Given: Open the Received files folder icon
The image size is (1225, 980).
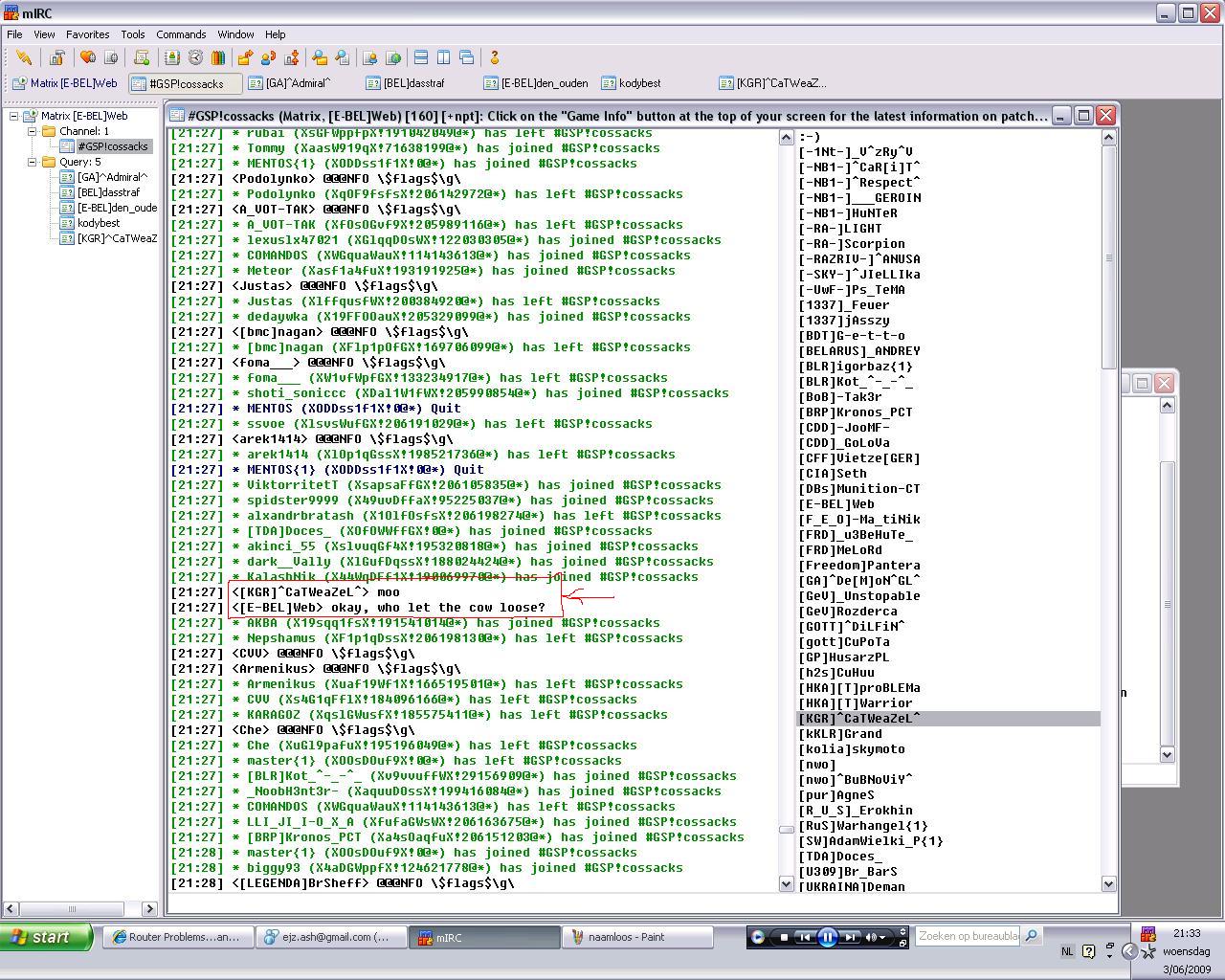Looking at the screenshot, I should coord(320,58).
